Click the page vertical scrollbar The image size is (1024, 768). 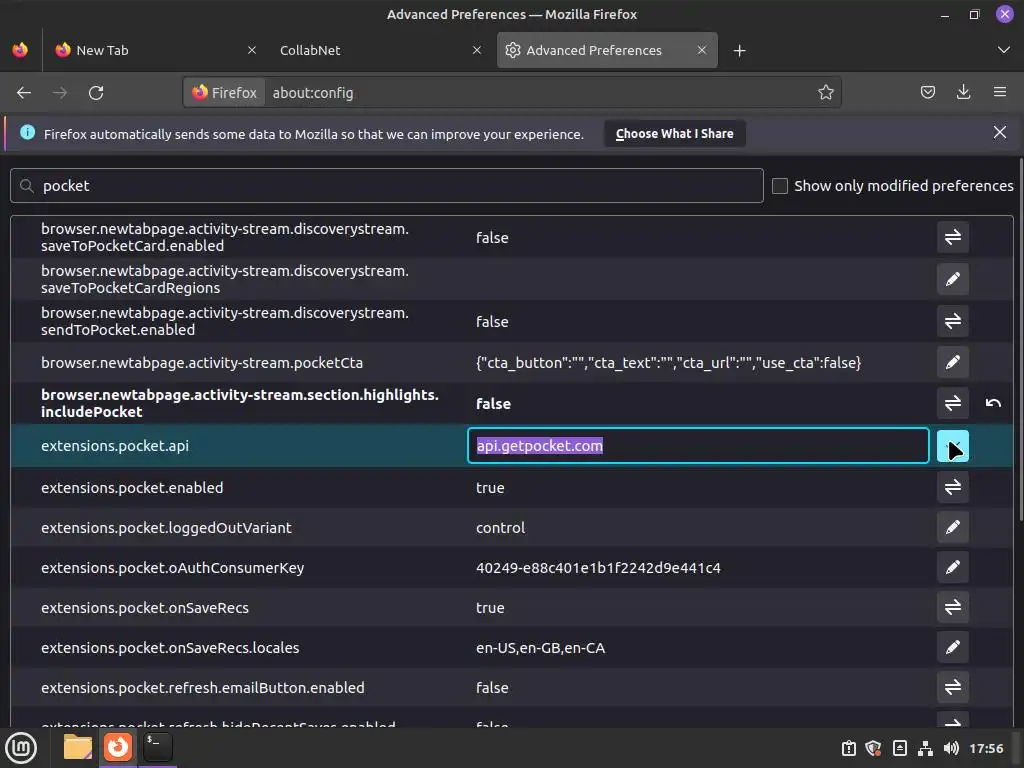1021,340
